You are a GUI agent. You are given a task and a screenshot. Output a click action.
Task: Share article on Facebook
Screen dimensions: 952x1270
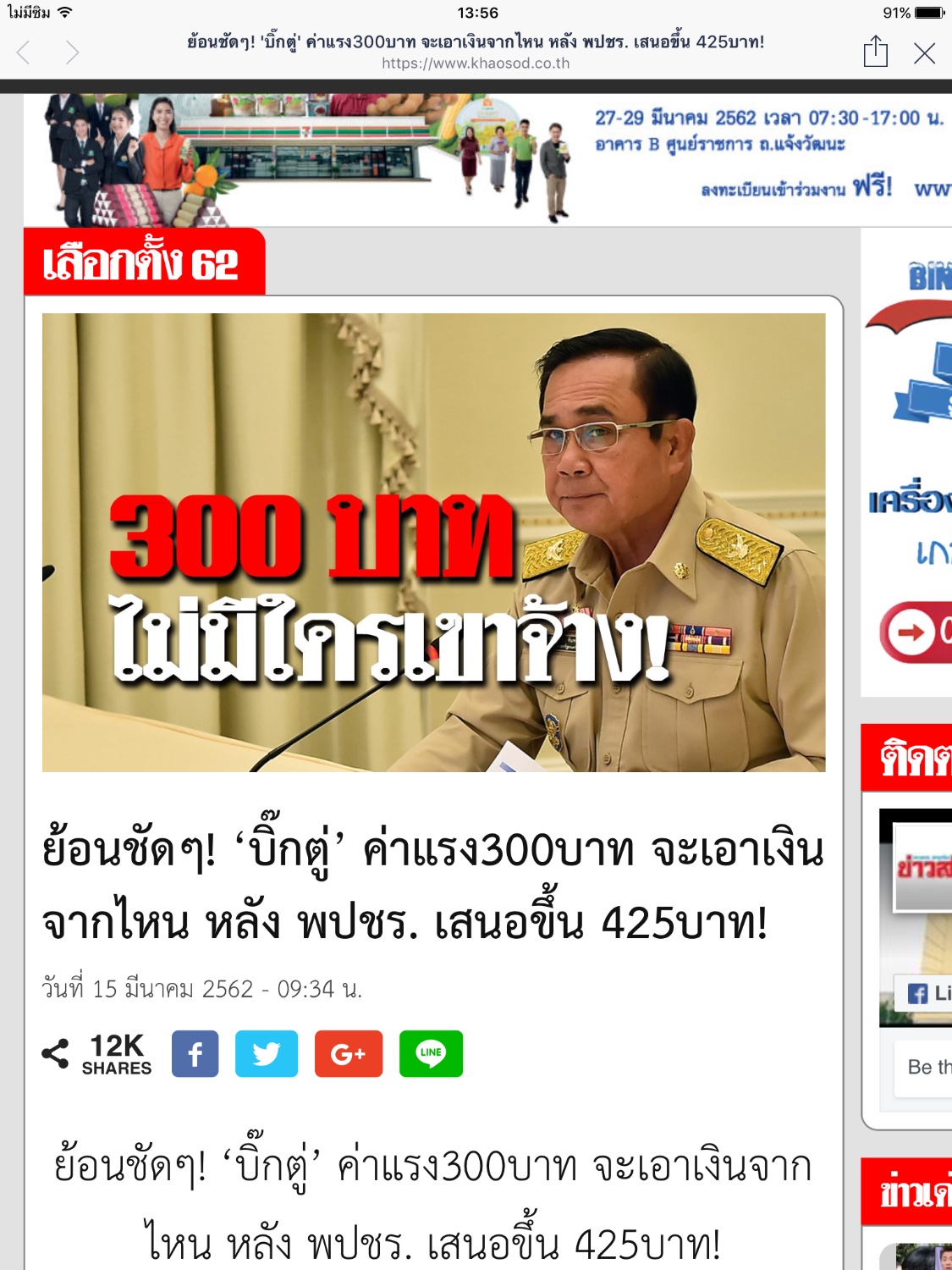point(195,1053)
